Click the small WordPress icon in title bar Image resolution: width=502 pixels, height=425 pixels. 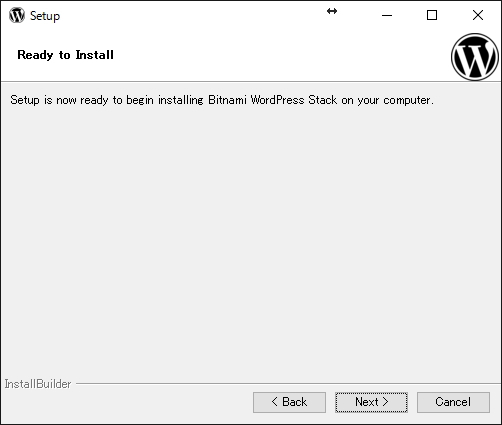click(17, 15)
